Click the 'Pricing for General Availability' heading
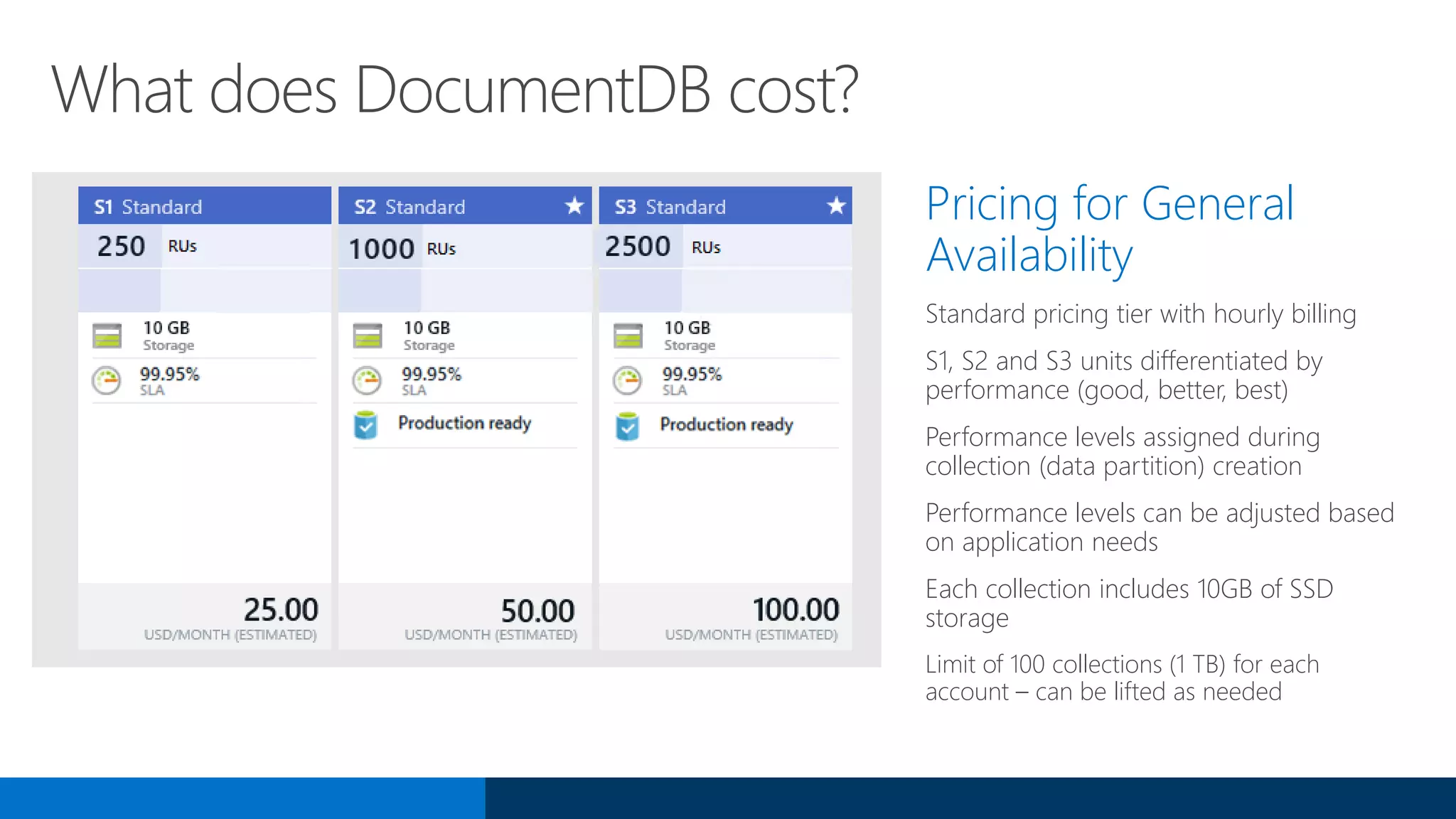 pyautogui.click(x=1110, y=229)
